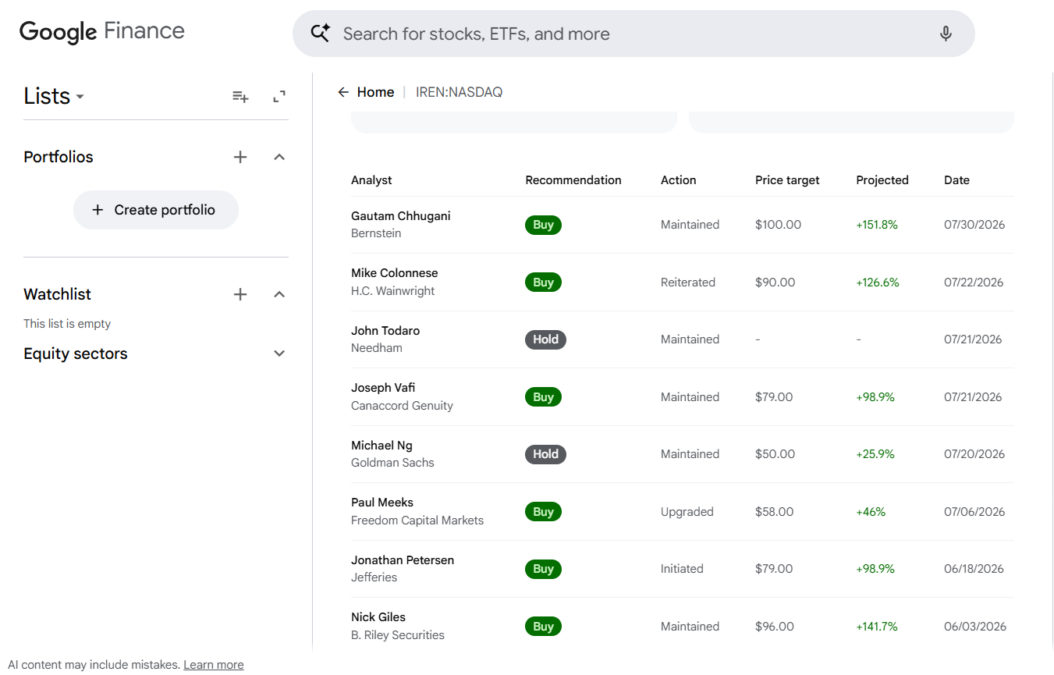Click Freedom Capital Markets firm name

pyautogui.click(x=417, y=520)
